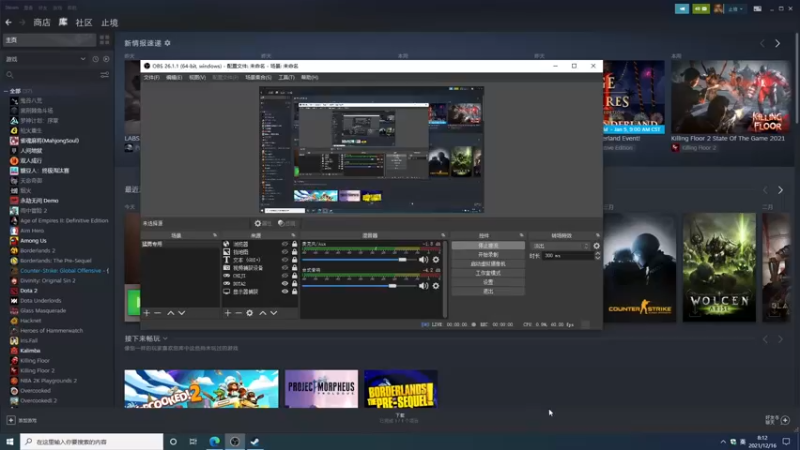The height and width of the screenshot is (450, 800).
Task: Open the green friends icon in Steam header
Action: (x=701, y=9)
